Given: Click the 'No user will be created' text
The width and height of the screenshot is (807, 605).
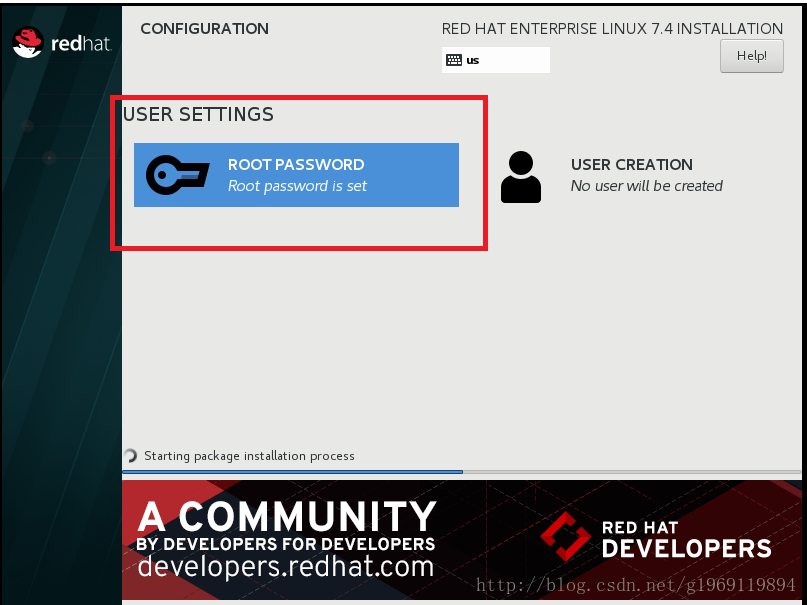Looking at the screenshot, I should 646,186.
